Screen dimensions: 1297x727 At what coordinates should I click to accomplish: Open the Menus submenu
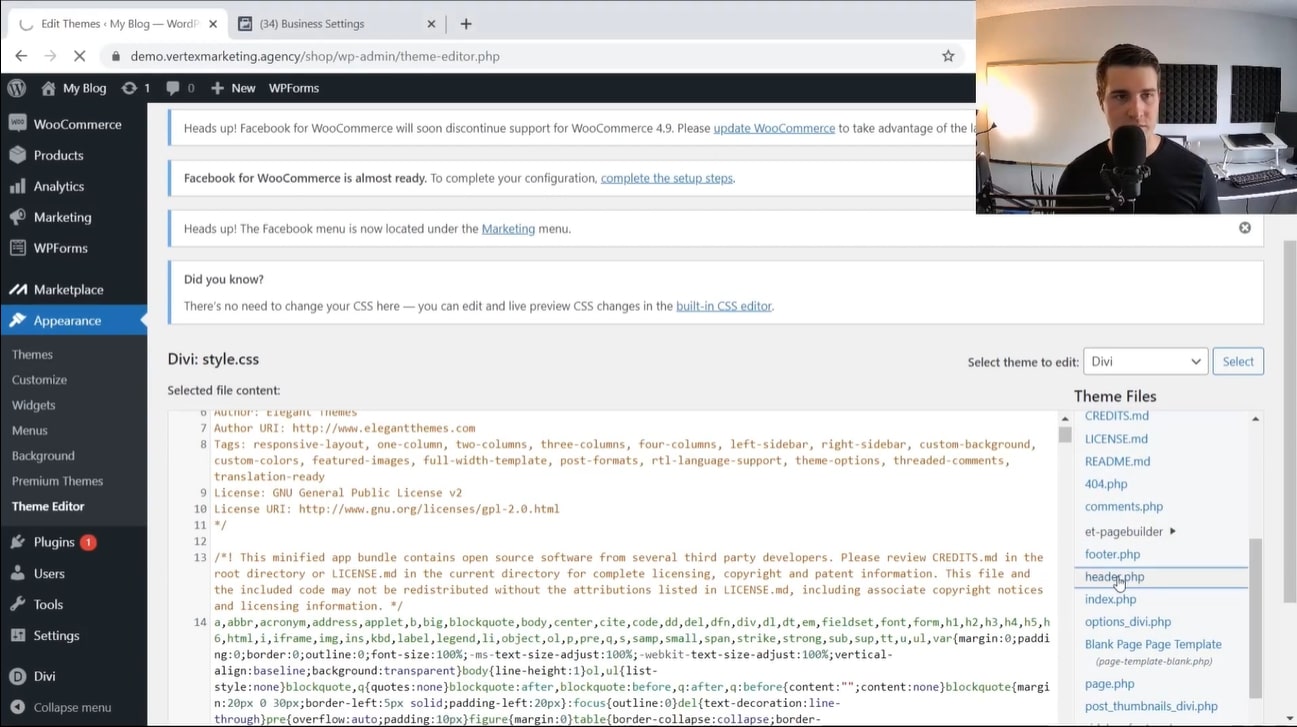(30, 430)
